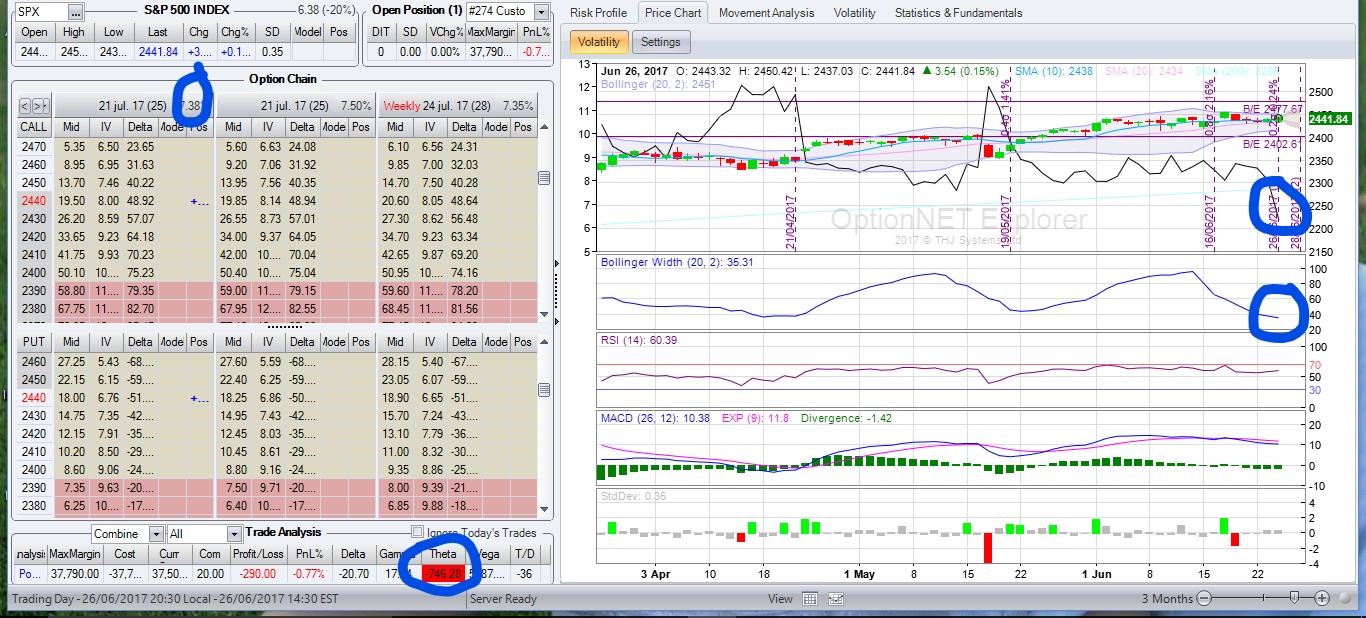1366x618 pixels.
Task: Switch to table grid view icon
Action: click(x=810, y=599)
